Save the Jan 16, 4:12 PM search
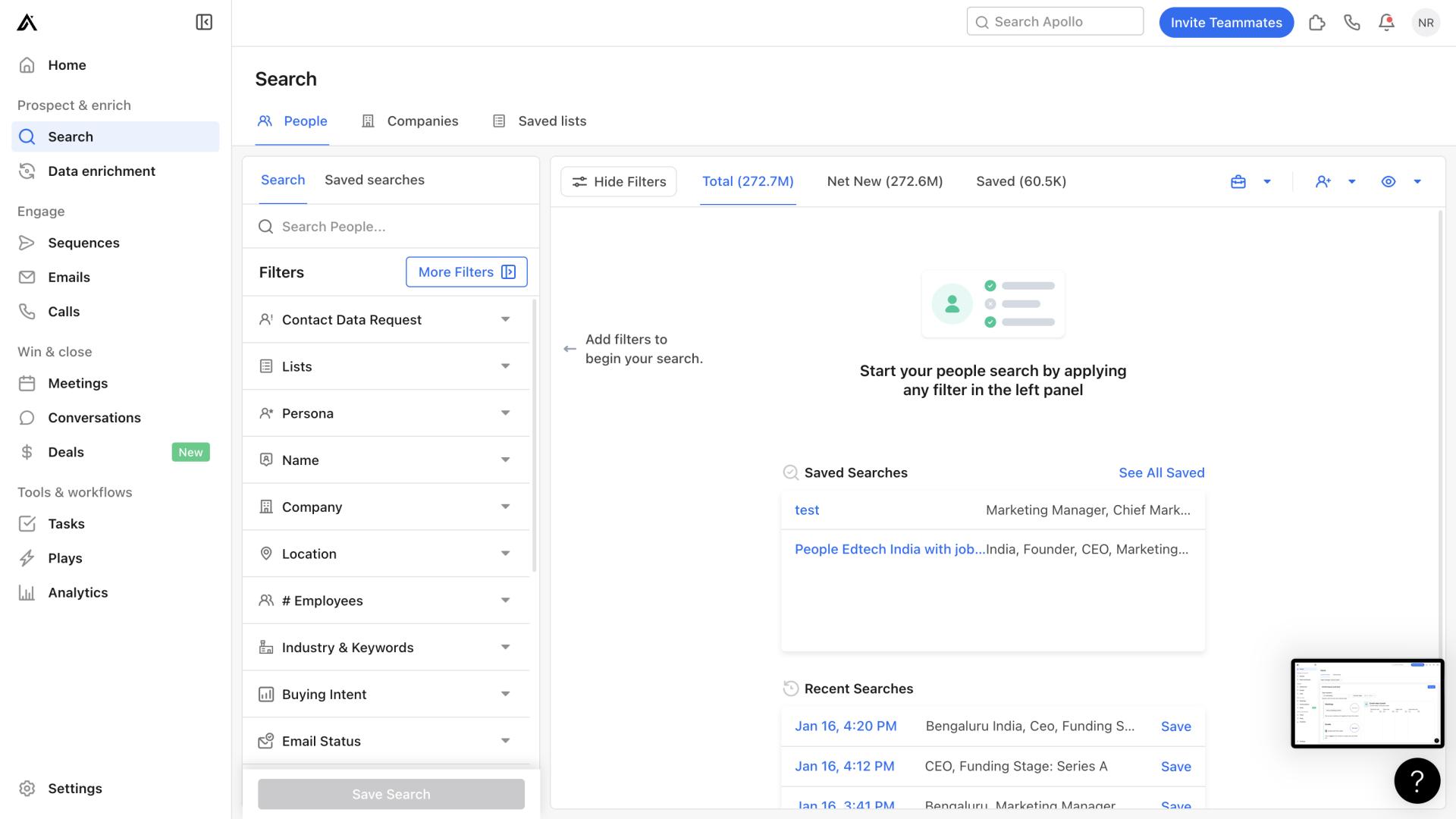1456x819 pixels. 1175,767
